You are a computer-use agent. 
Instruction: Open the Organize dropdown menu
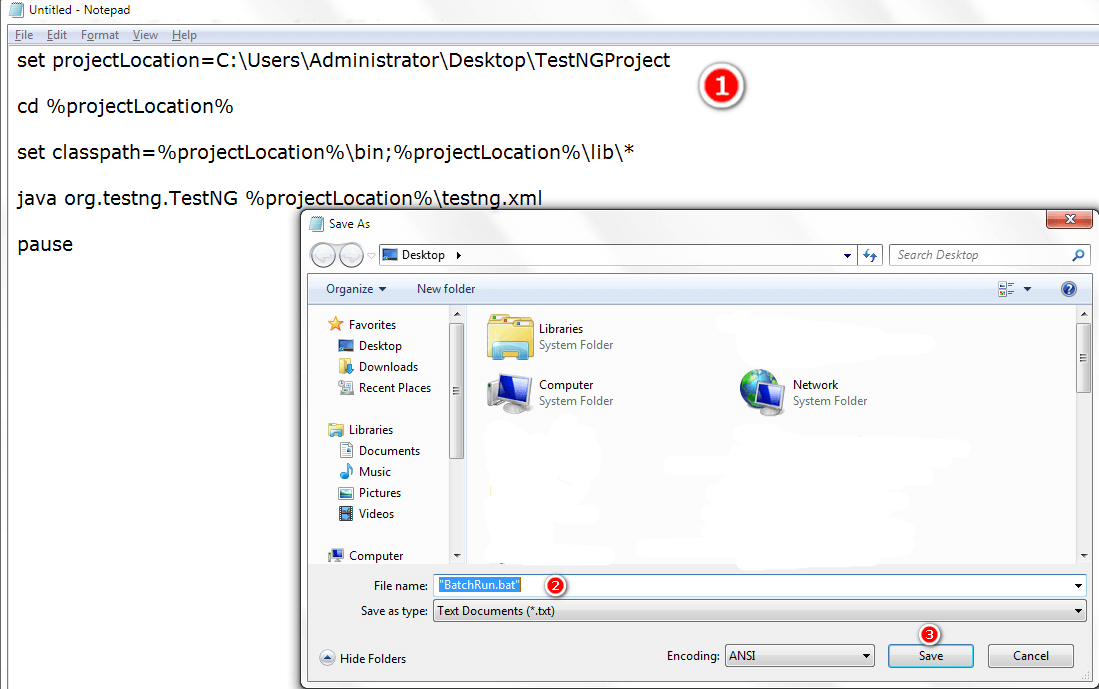(x=352, y=288)
